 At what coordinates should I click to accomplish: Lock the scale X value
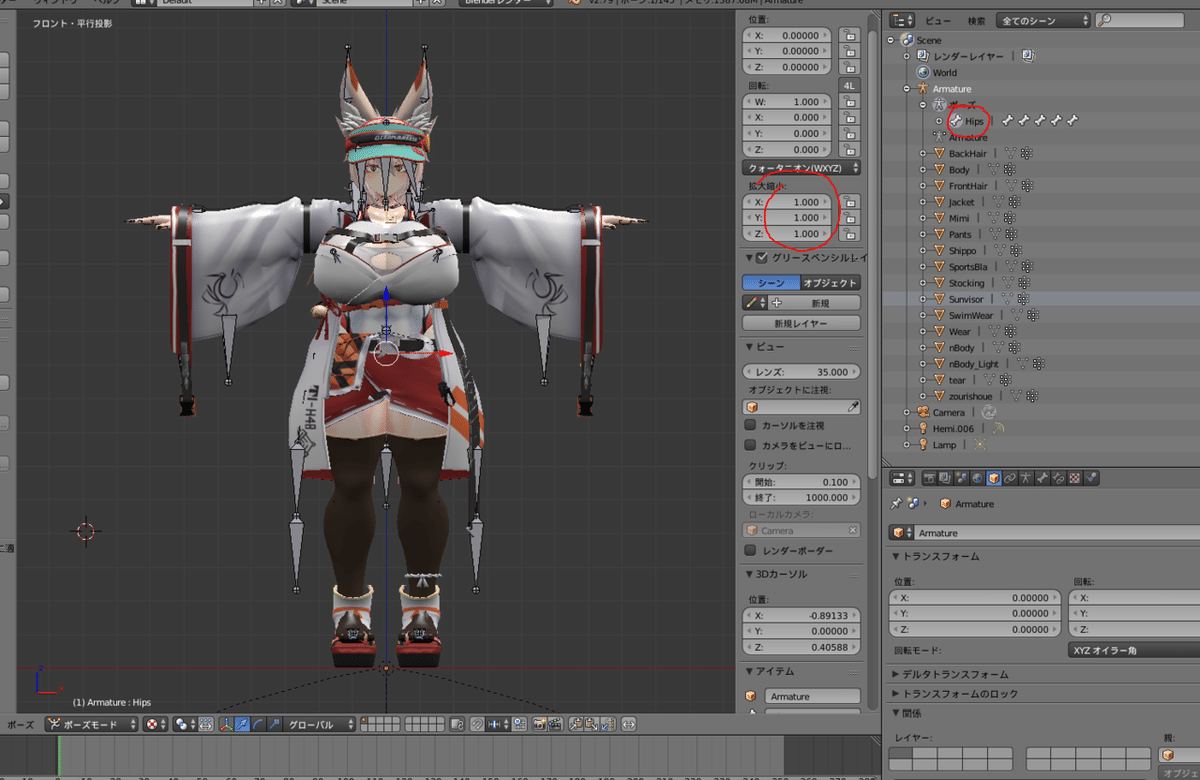(850, 202)
